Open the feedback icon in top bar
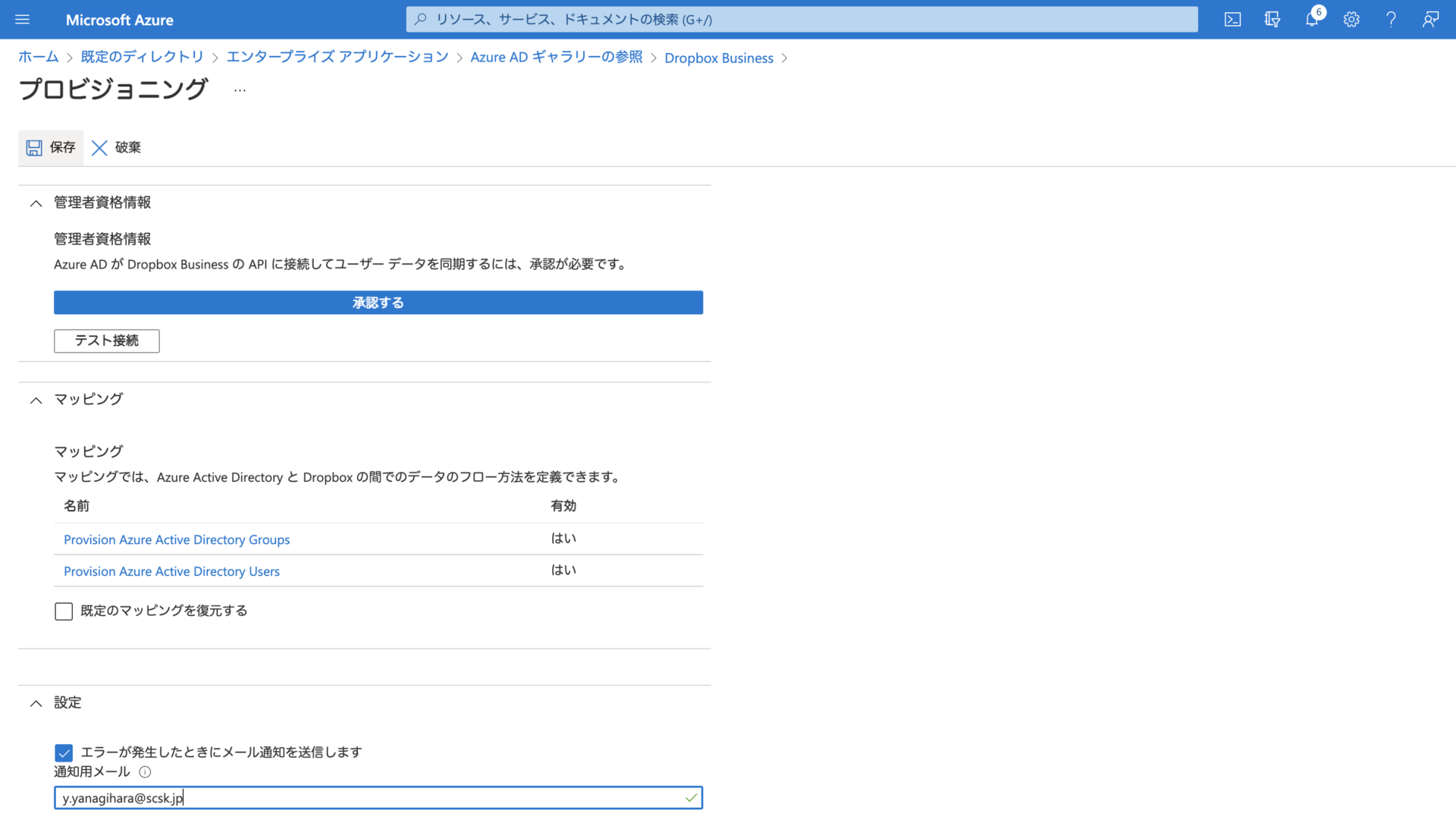The height and width of the screenshot is (817, 1456). (1430, 20)
